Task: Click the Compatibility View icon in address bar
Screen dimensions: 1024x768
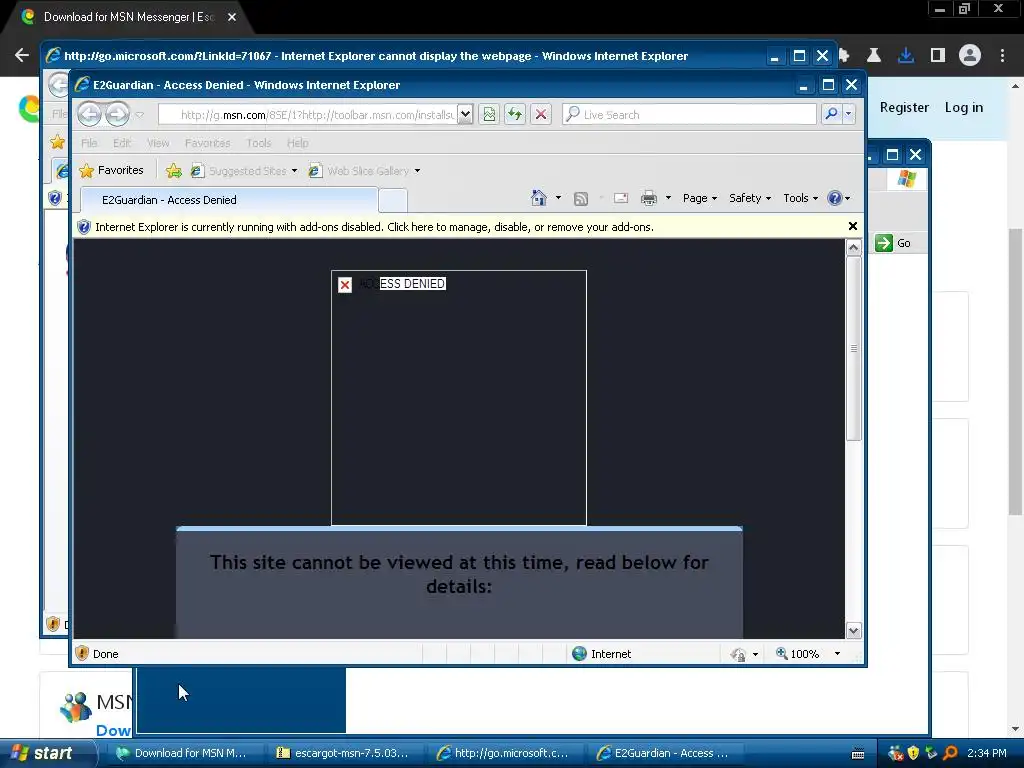Action: pos(489,114)
